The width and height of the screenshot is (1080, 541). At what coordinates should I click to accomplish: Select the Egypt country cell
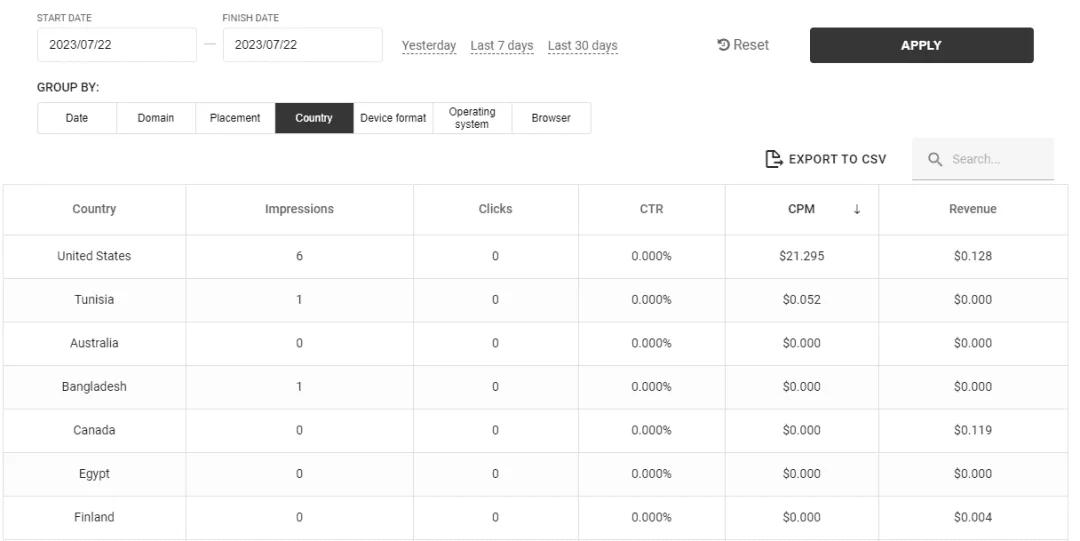coord(94,473)
